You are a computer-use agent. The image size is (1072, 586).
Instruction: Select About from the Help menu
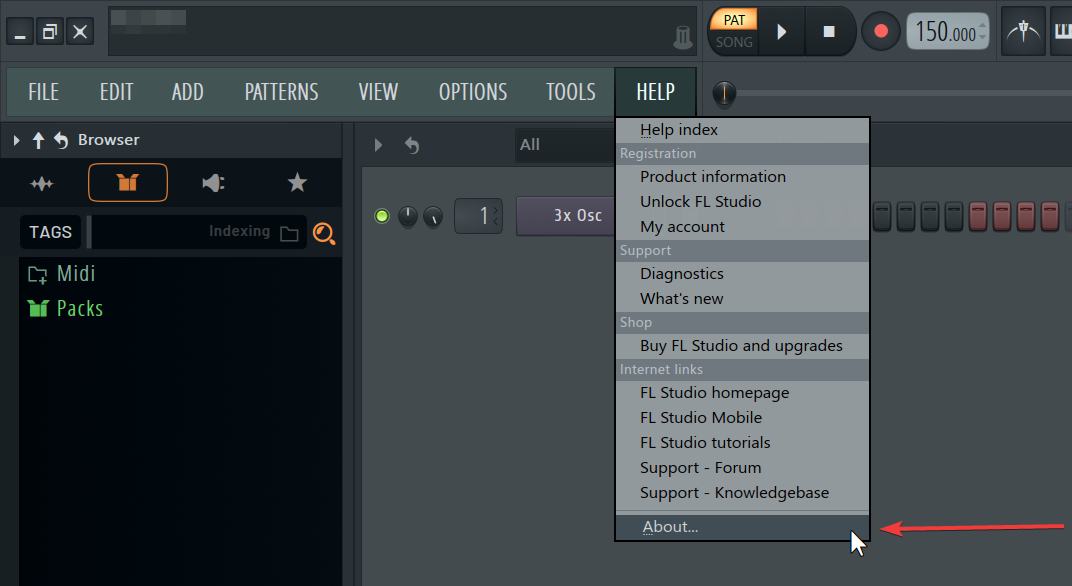coord(670,526)
